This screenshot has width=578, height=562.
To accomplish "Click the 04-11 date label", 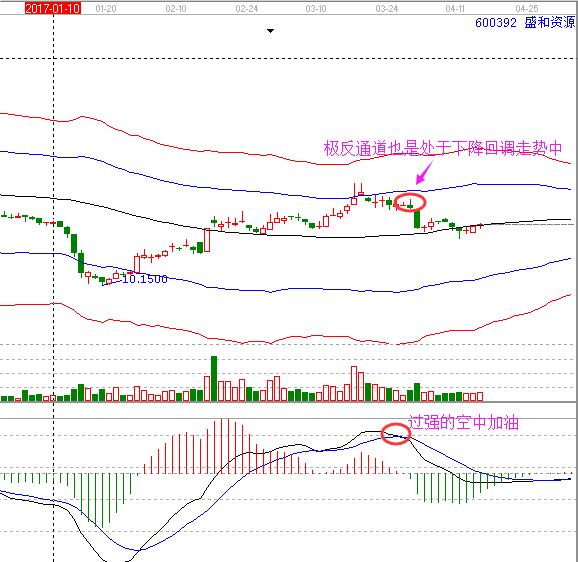I will (455, 8).
